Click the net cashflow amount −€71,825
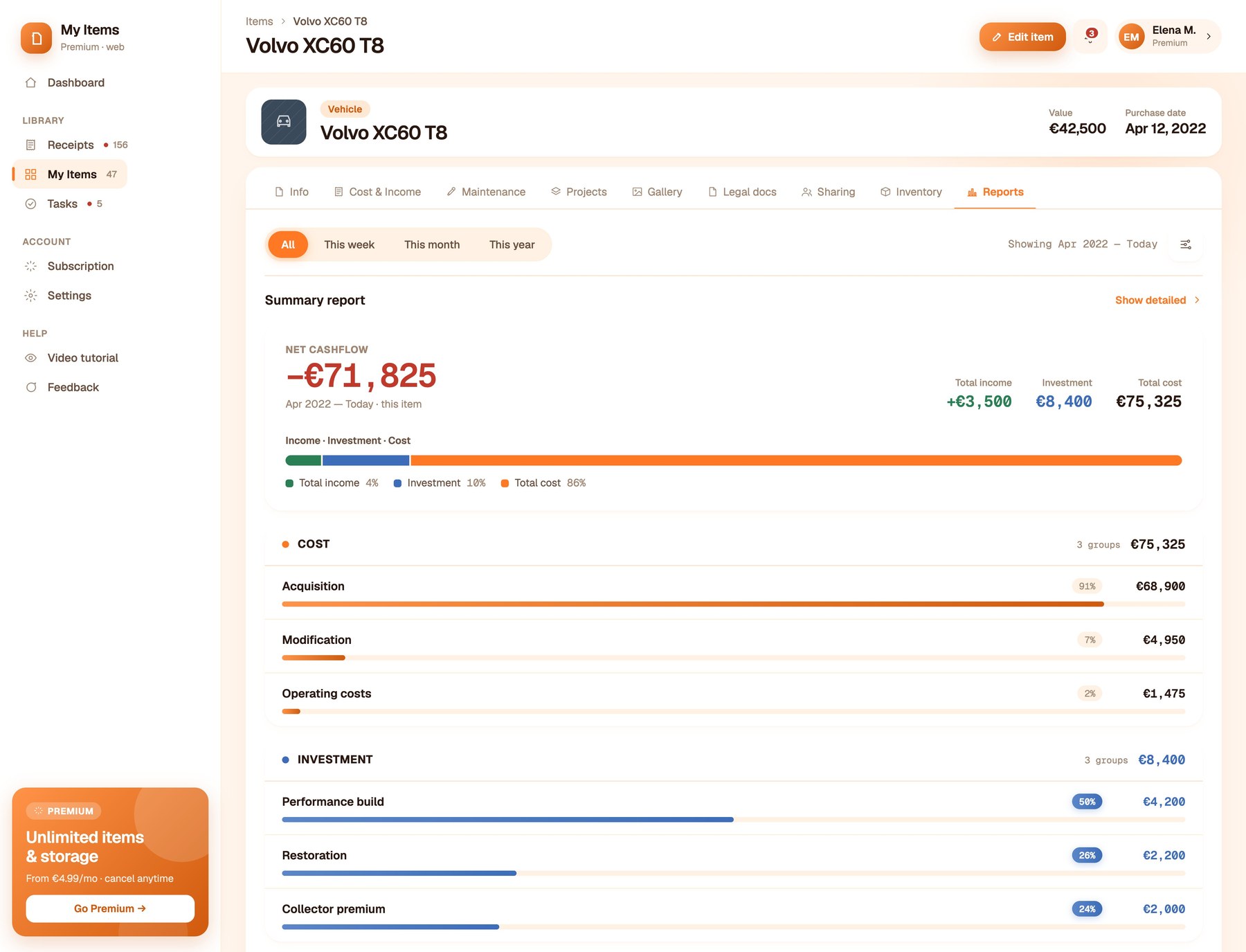The width and height of the screenshot is (1246, 952). [361, 376]
